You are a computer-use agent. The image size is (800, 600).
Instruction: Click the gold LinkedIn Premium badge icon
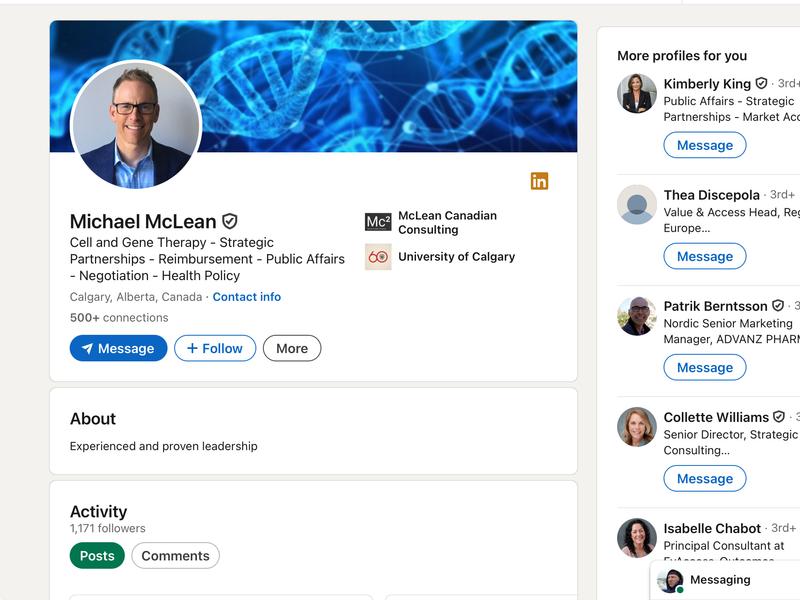[539, 181]
